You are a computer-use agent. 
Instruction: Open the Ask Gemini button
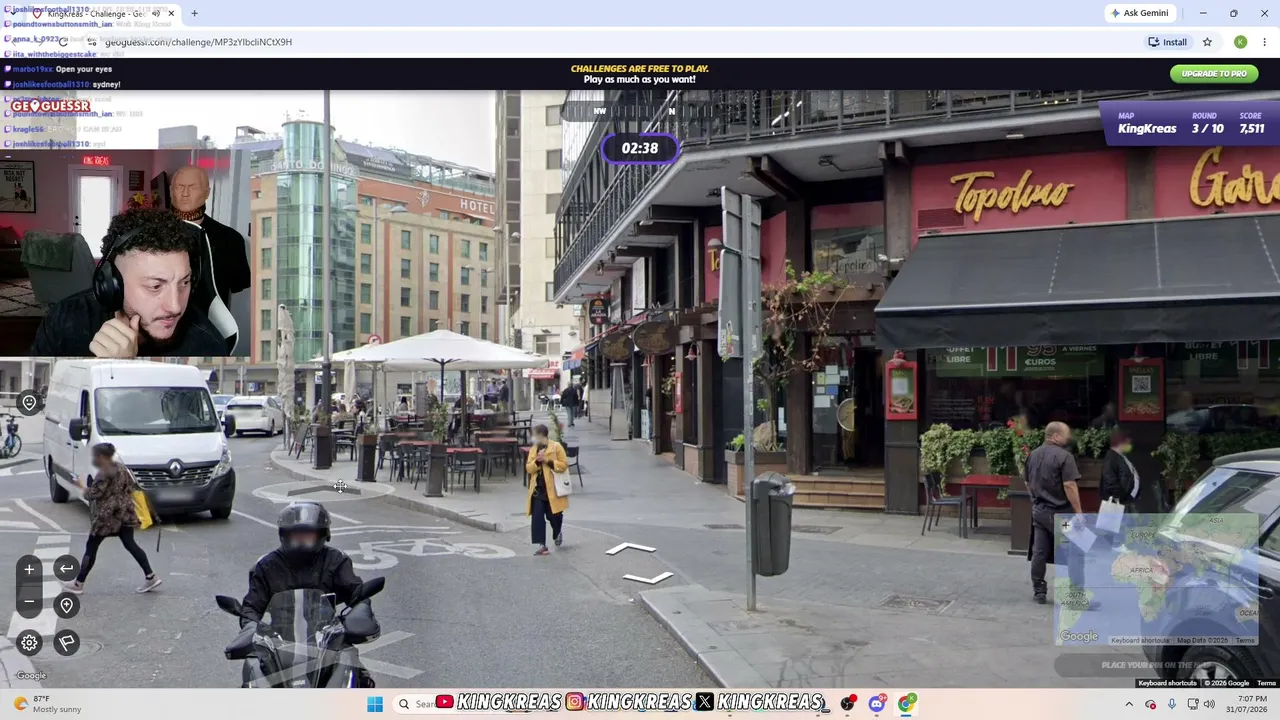[1139, 13]
